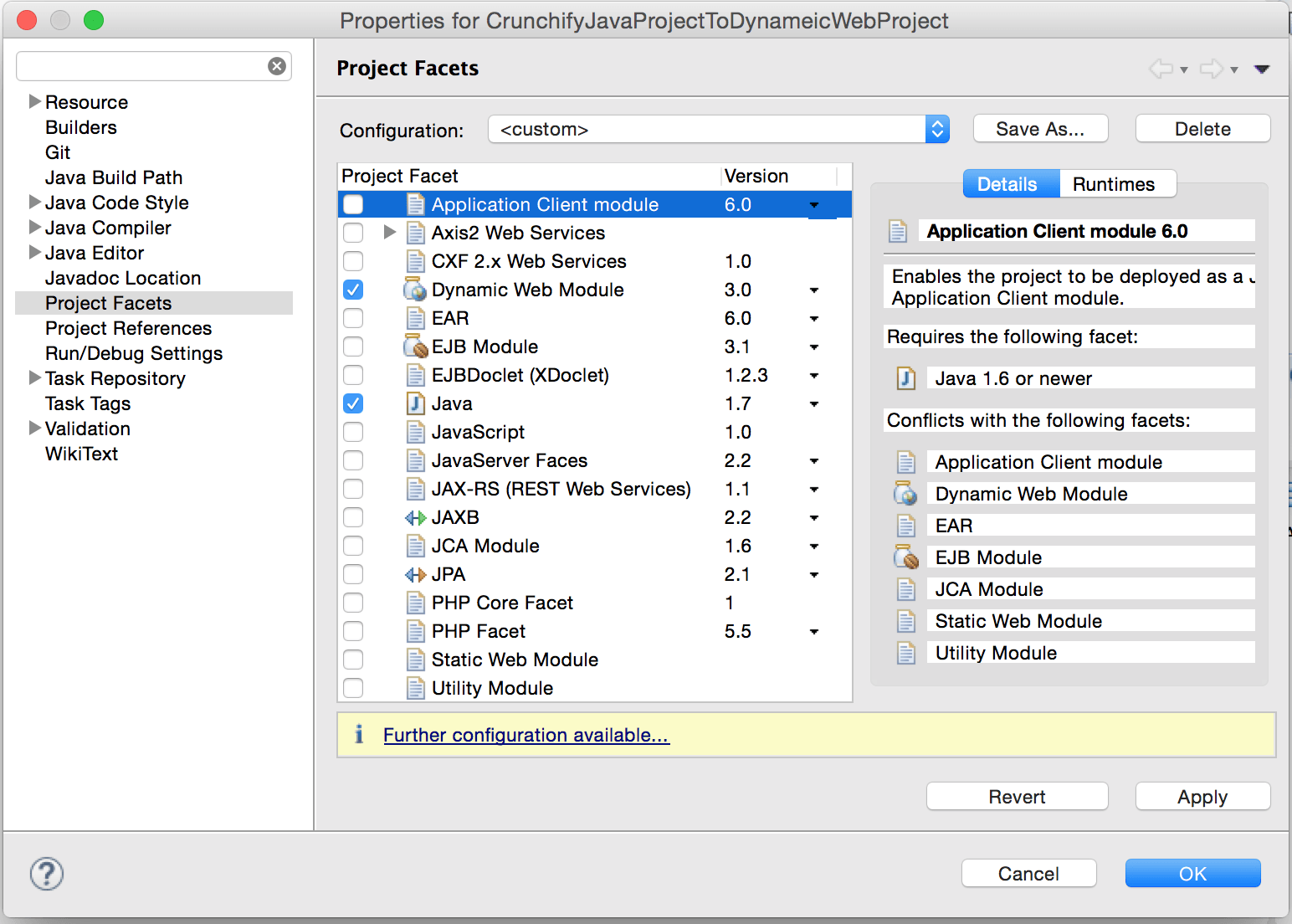Uncheck the Dynamic Web Module facet
Image resolution: width=1292 pixels, height=924 pixels.
(x=353, y=290)
